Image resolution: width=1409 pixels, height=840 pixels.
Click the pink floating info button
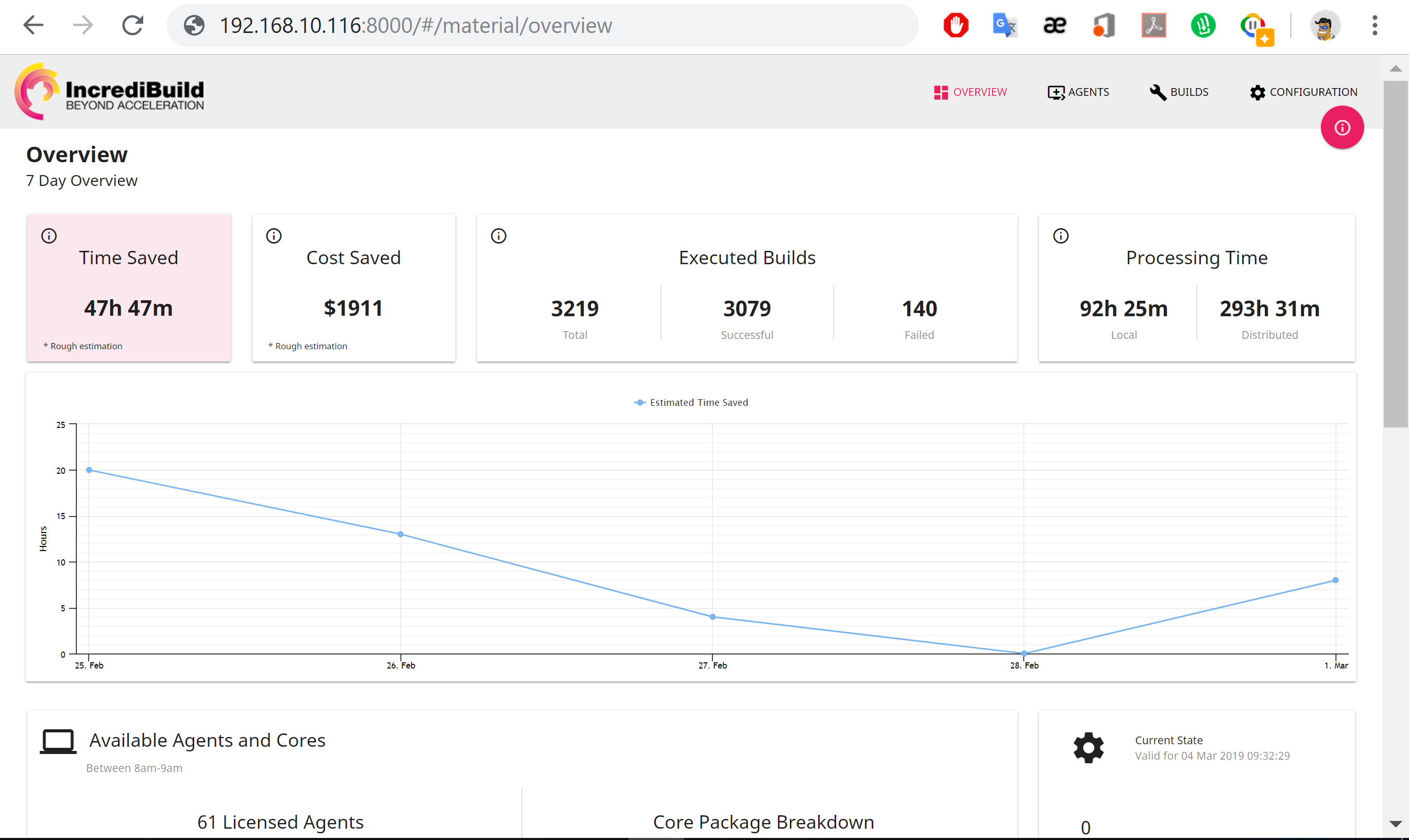point(1342,128)
